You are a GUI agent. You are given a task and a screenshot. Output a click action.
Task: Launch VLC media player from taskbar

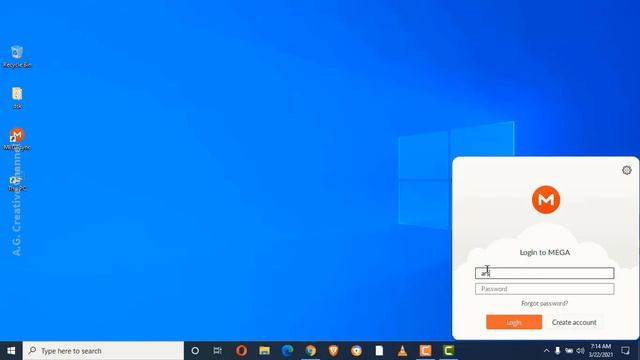pos(402,351)
